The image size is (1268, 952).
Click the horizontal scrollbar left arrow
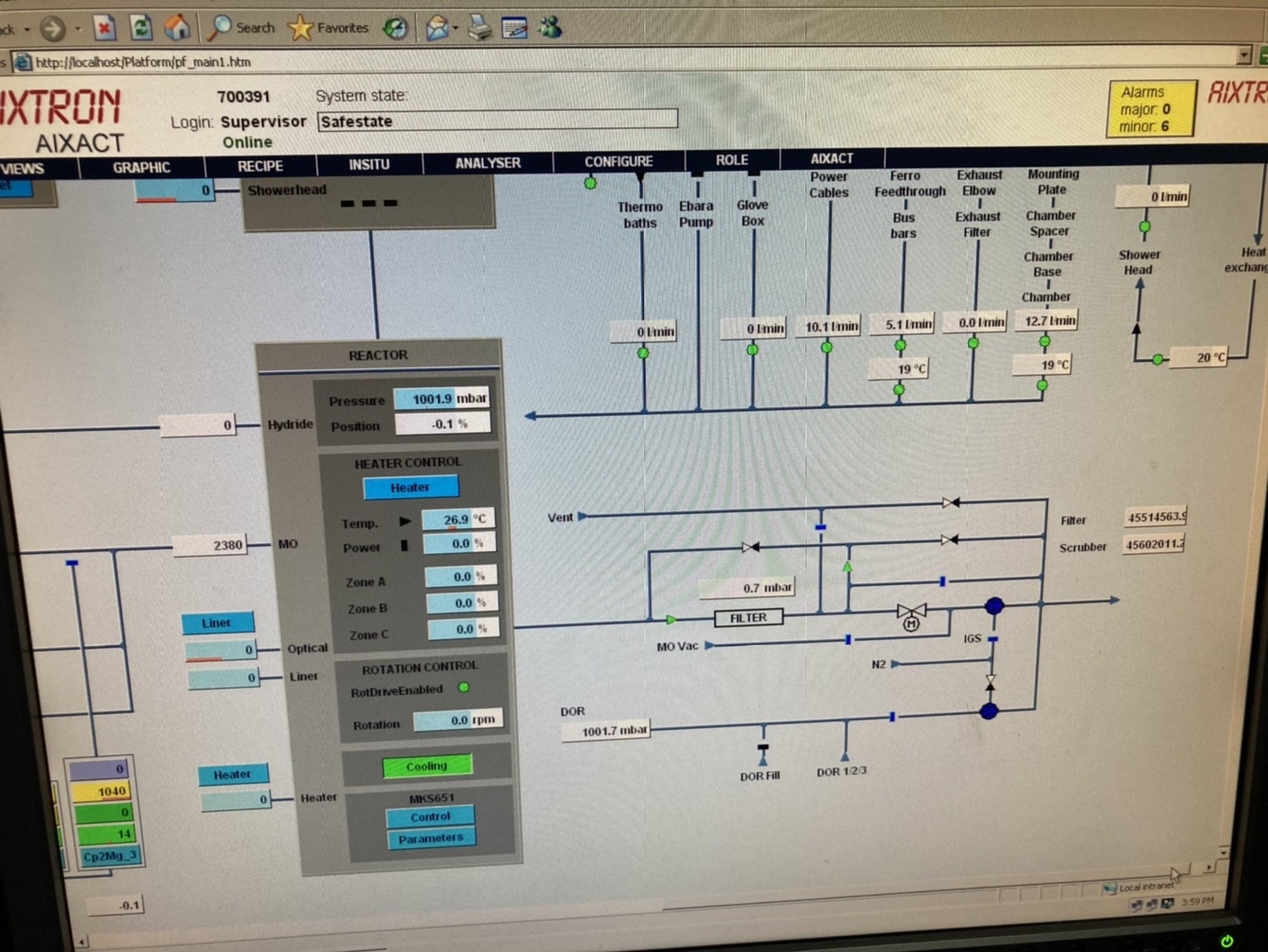coord(82,942)
